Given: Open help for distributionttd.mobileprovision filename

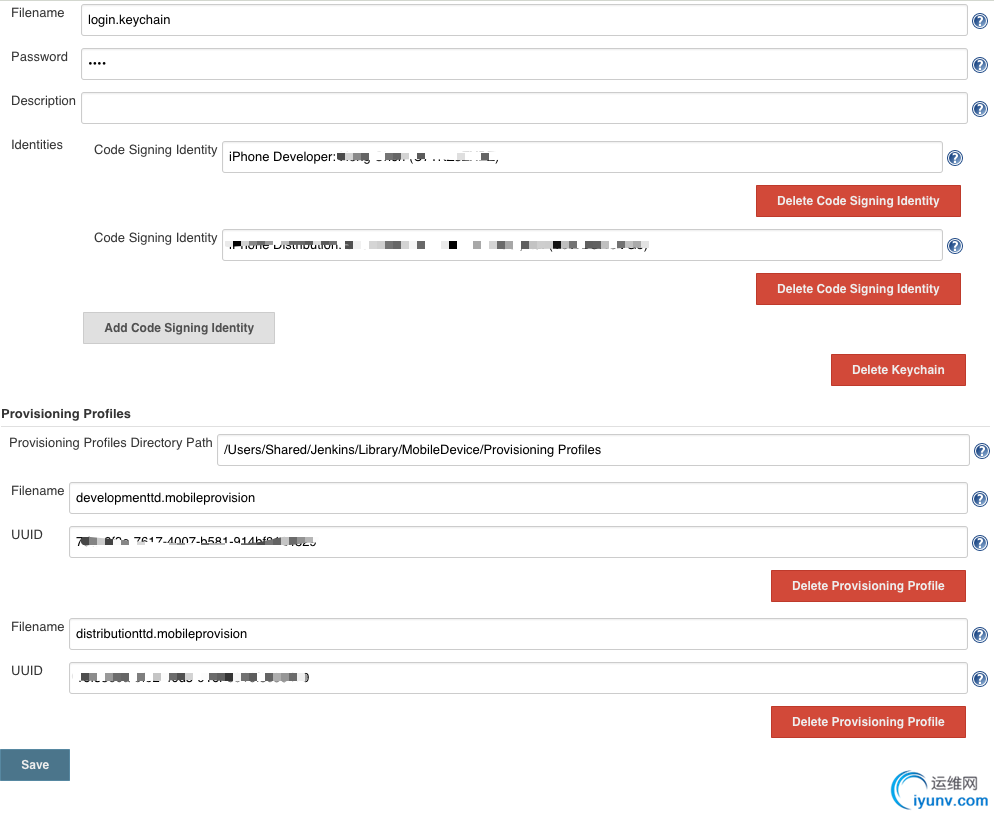Looking at the screenshot, I should click(979, 635).
